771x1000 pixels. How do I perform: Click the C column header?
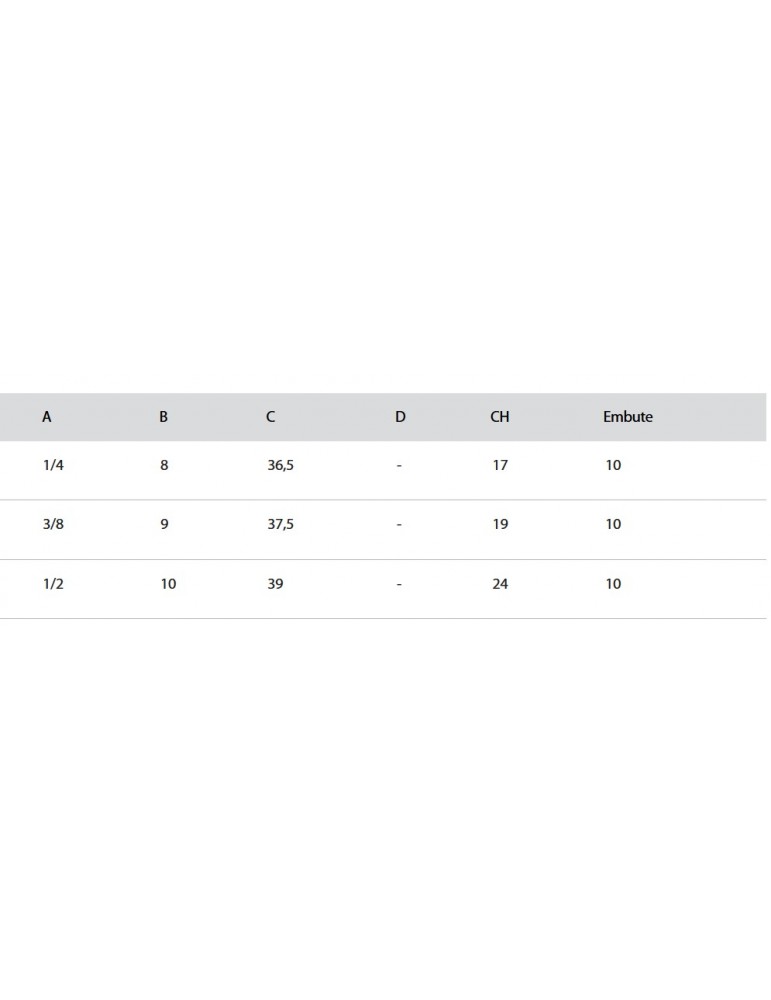pos(271,417)
